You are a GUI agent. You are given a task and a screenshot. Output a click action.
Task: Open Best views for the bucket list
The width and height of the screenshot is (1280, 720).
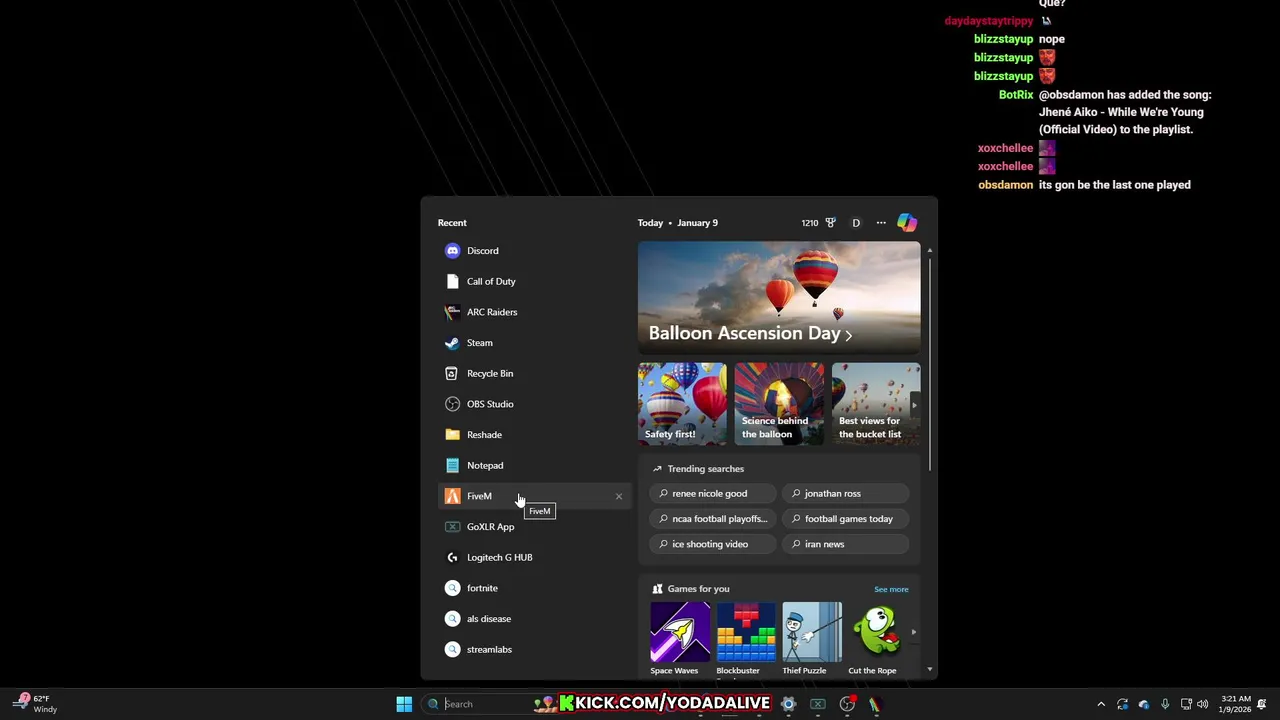click(876, 403)
